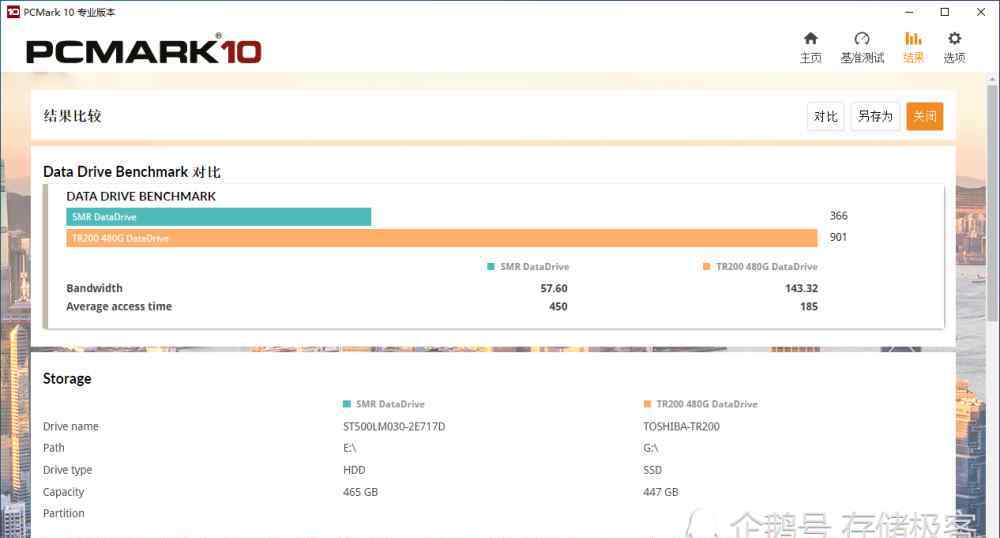Click the Average access time value 185
Image resolution: width=1000 pixels, height=538 pixels.
(x=809, y=307)
